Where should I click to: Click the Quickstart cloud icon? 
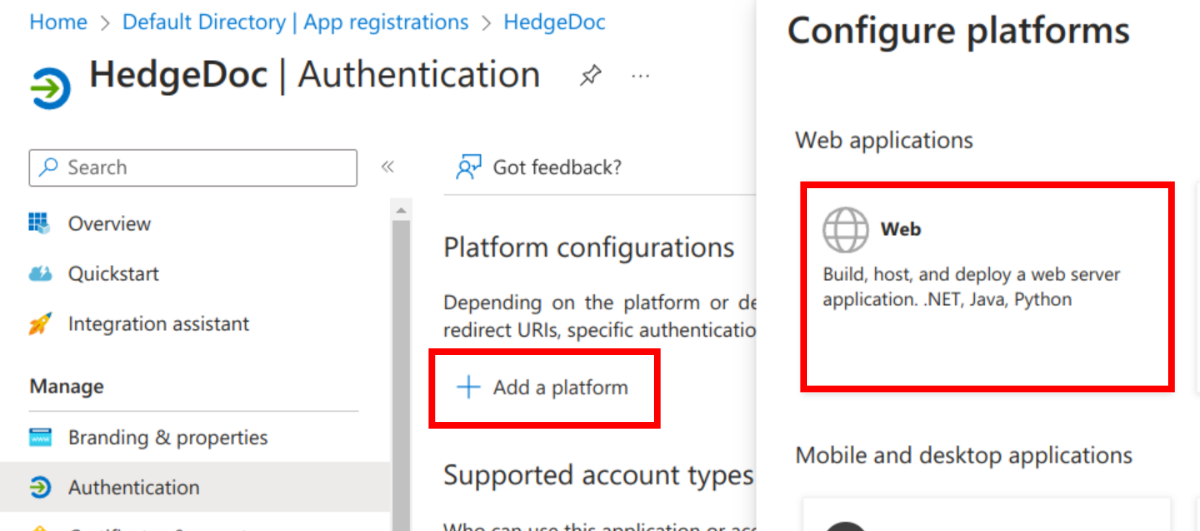(40, 273)
